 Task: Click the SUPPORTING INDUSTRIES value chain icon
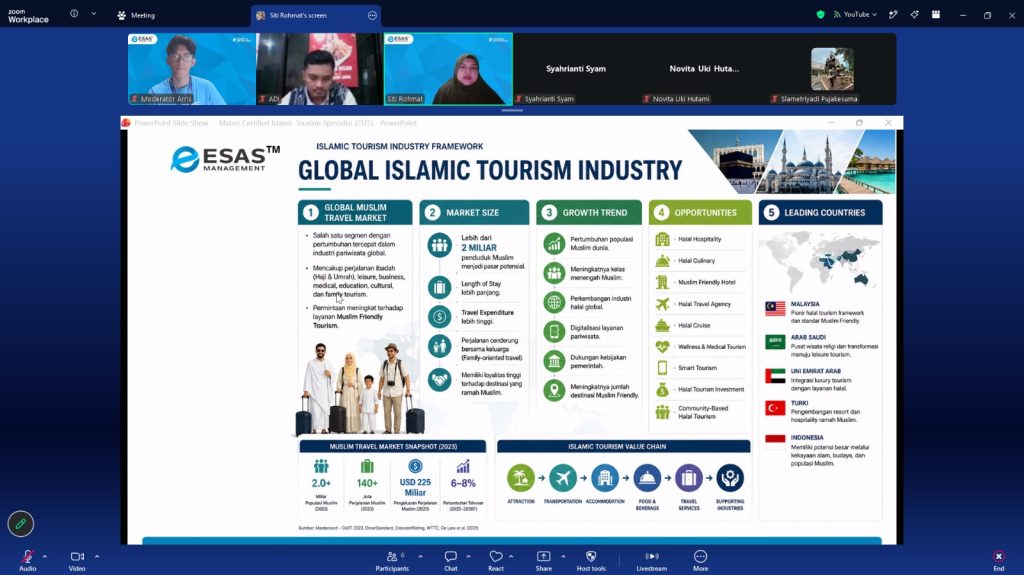point(729,478)
